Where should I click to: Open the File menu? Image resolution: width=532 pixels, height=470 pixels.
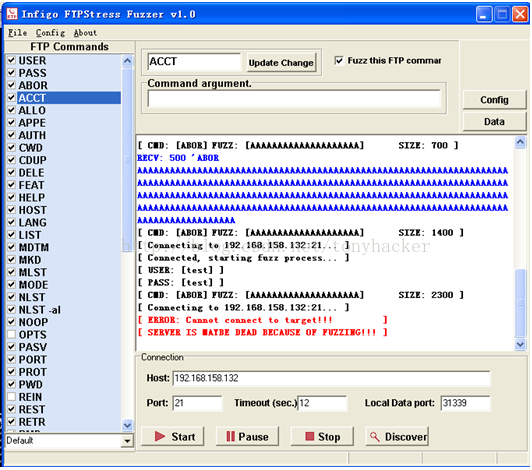(17, 33)
